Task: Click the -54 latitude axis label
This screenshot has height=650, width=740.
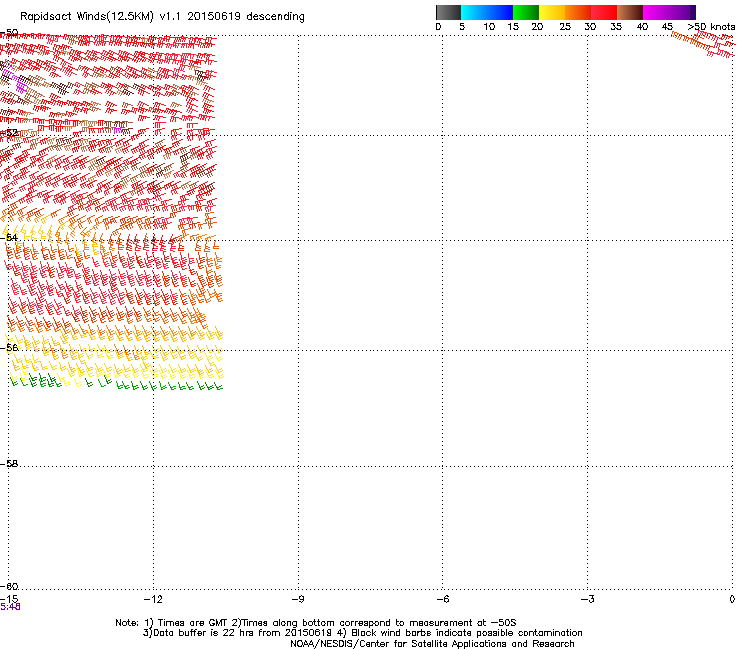Action: (9, 237)
